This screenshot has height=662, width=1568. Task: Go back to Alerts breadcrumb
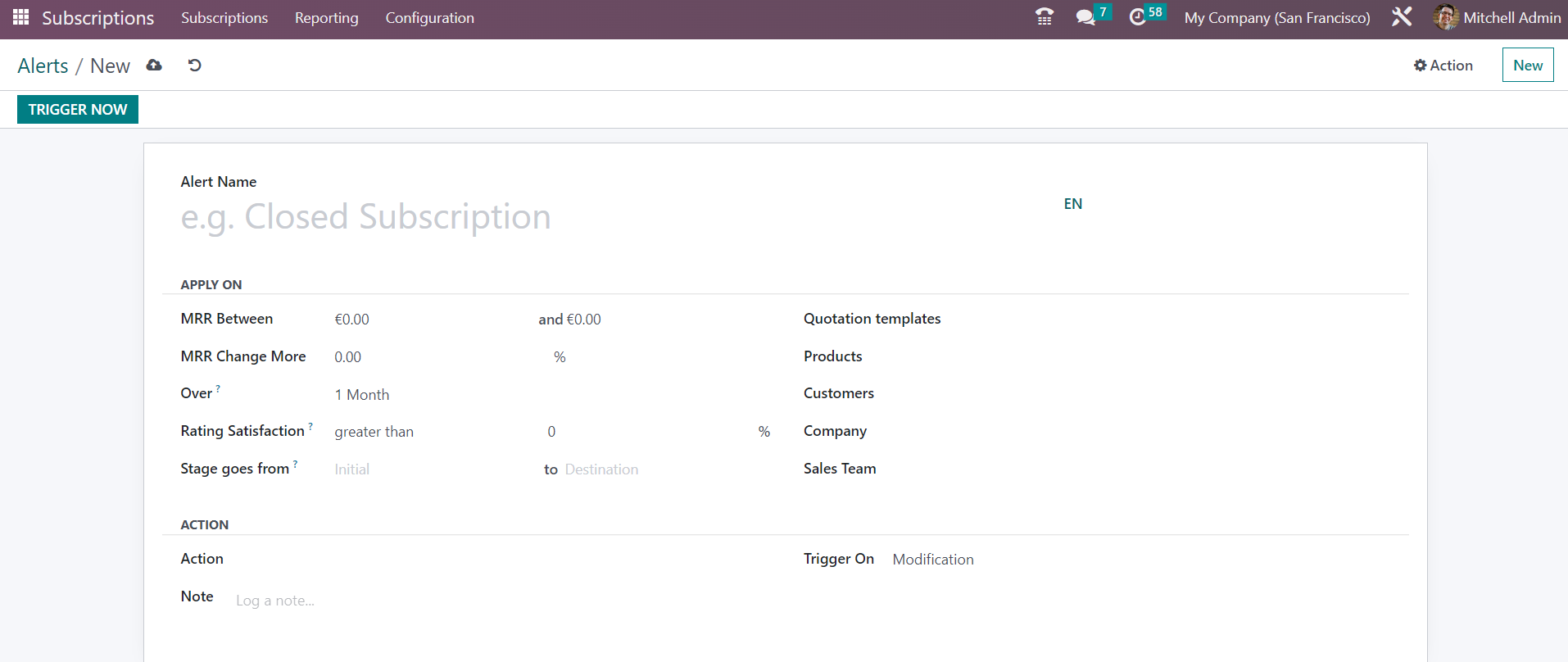(43, 66)
